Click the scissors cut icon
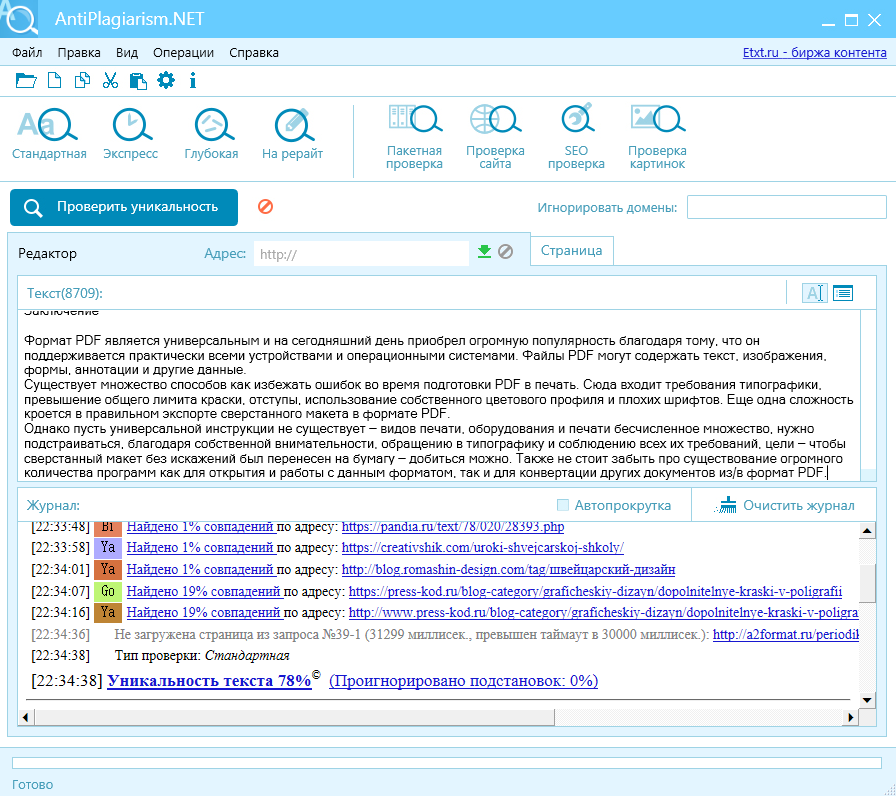Image resolution: width=896 pixels, height=796 pixels. pos(110,81)
